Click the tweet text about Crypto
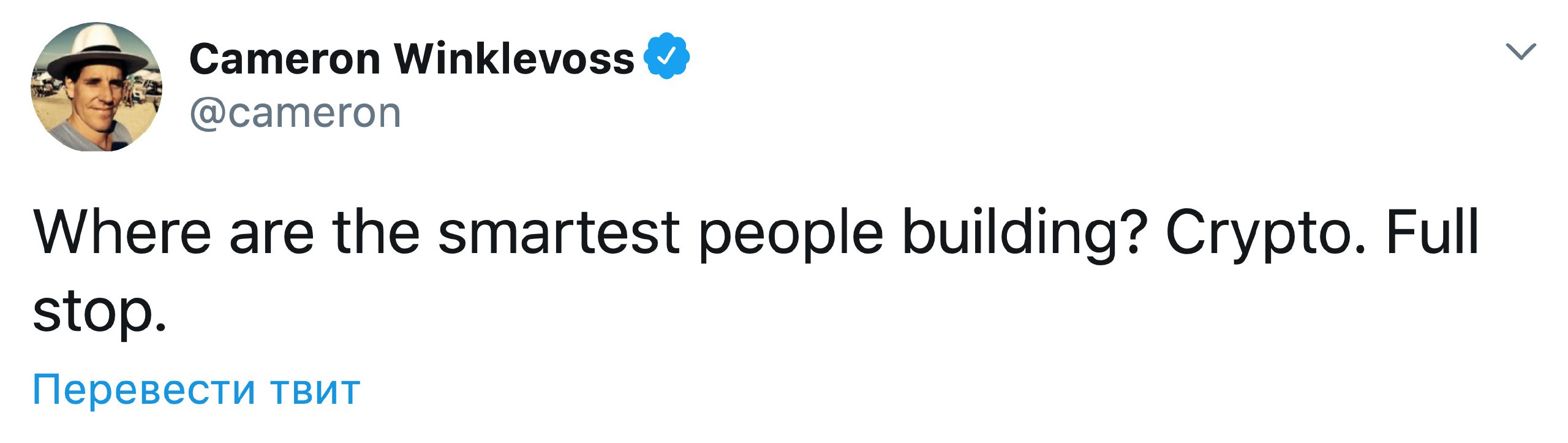 [x=756, y=233]
